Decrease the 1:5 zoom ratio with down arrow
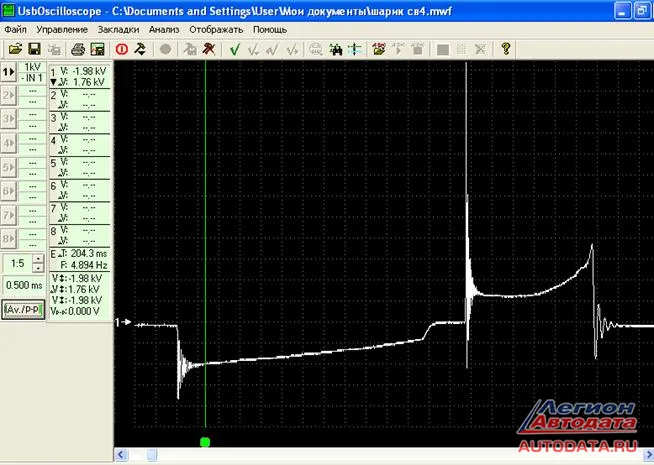The image size is (654, 465). (x=38, y=268)
